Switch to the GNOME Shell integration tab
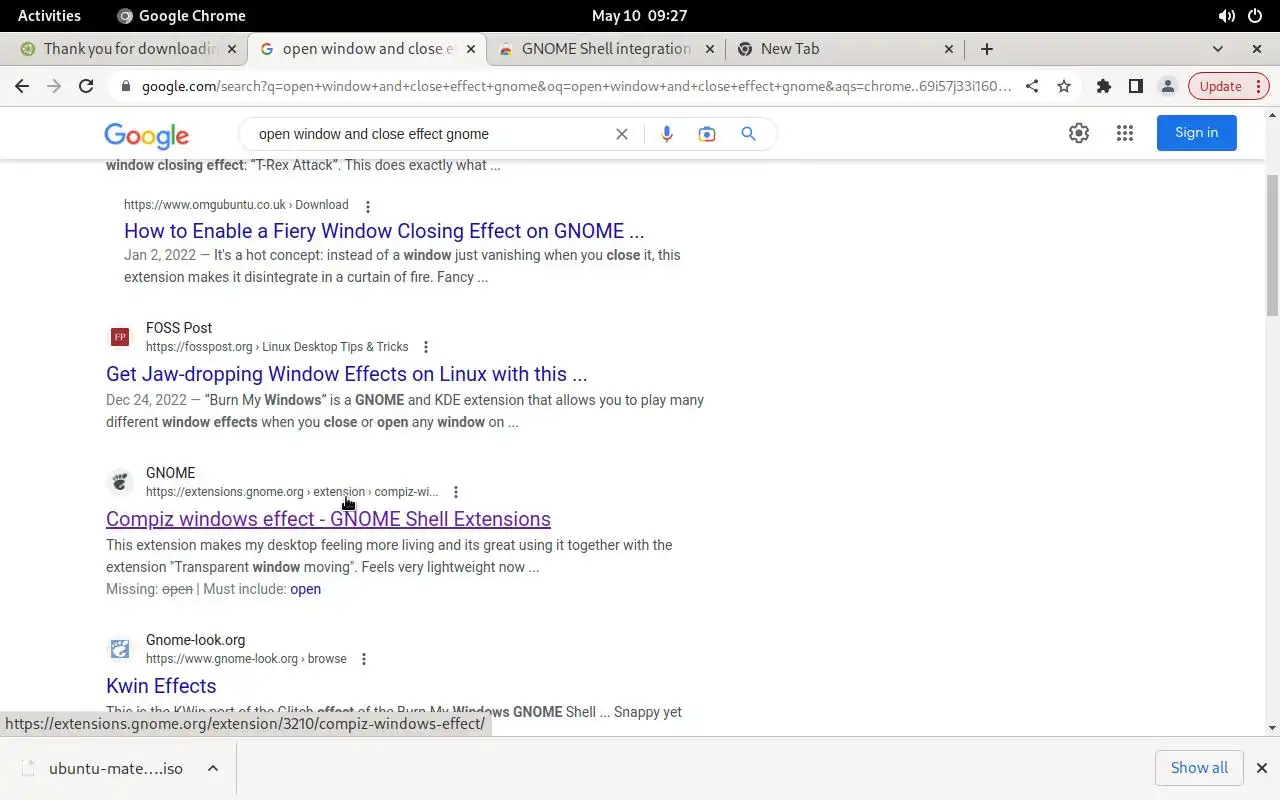The height and width of the screenshot is (800, 1280). tap(606, 48)
